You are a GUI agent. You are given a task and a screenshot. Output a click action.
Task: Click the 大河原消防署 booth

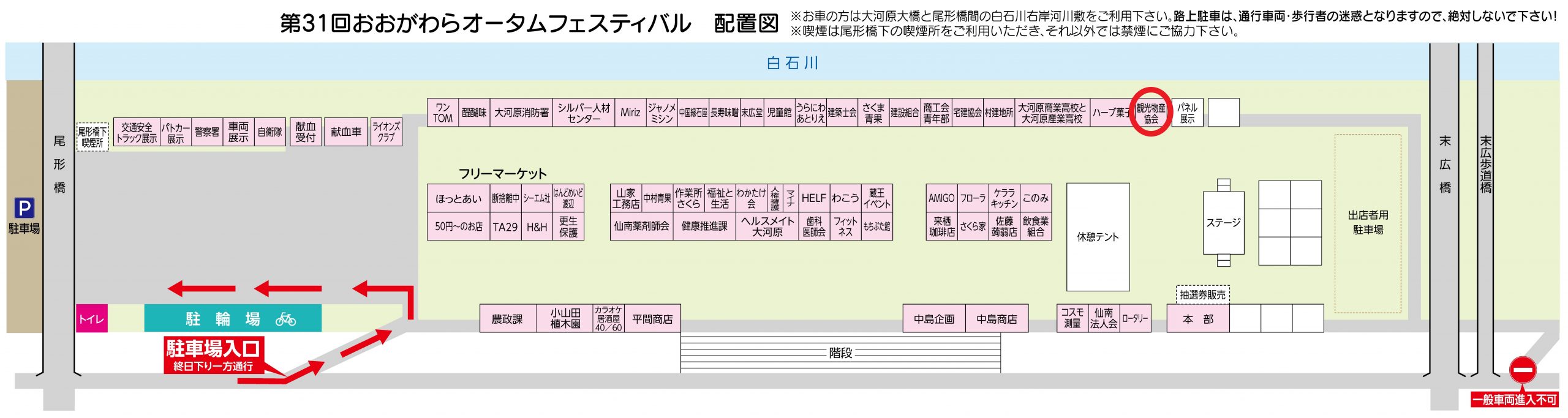pyautogui.click(x=521, y=113)
